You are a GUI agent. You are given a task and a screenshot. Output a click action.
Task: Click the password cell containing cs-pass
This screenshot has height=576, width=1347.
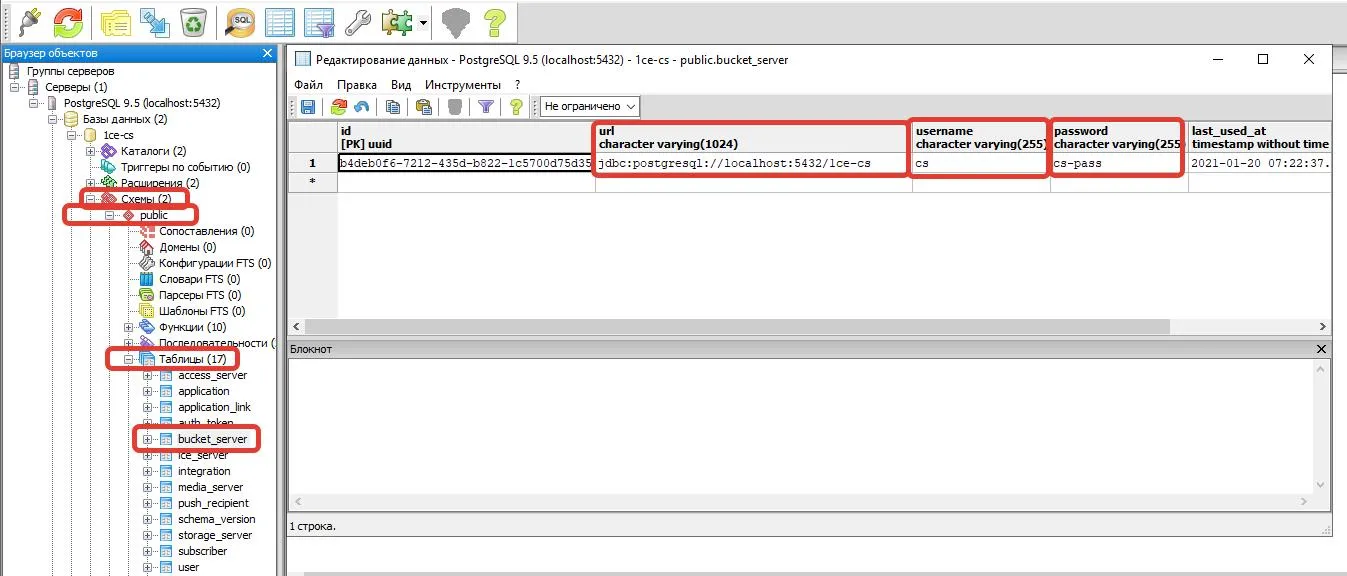(1118, 163)
